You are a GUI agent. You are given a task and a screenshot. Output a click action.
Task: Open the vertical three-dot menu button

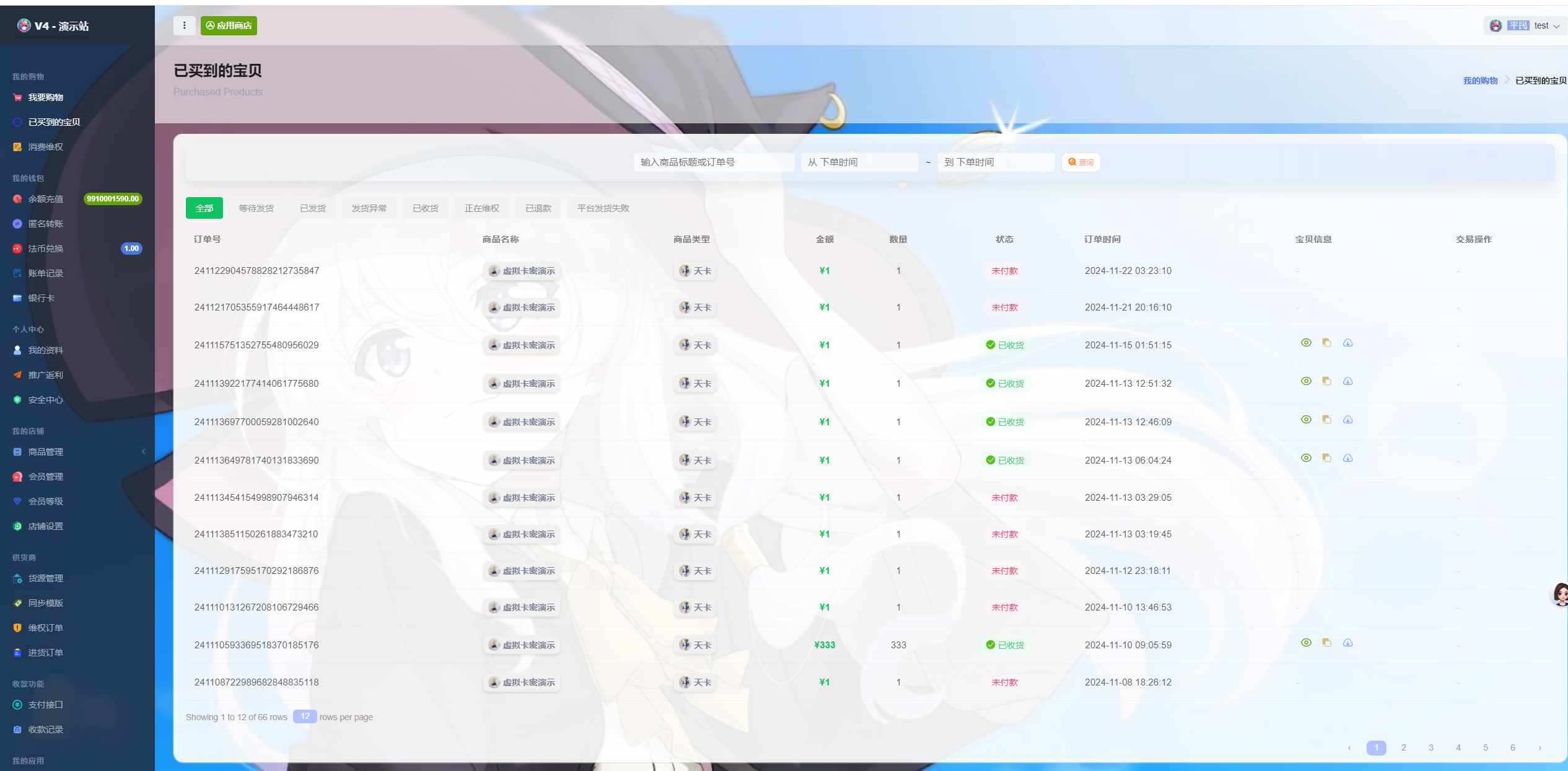[x=184, y=25]
